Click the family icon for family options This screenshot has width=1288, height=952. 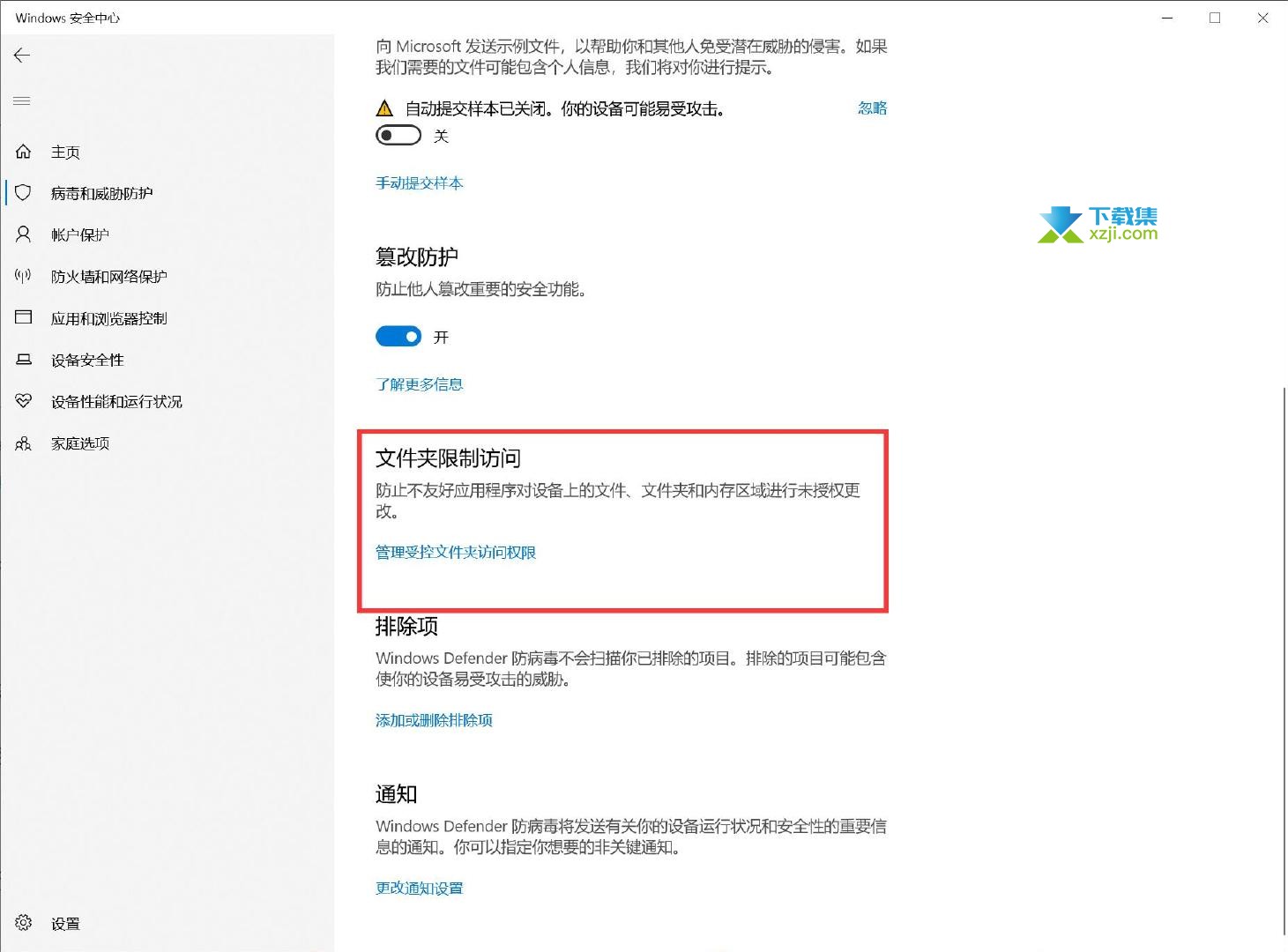(24, 443)
